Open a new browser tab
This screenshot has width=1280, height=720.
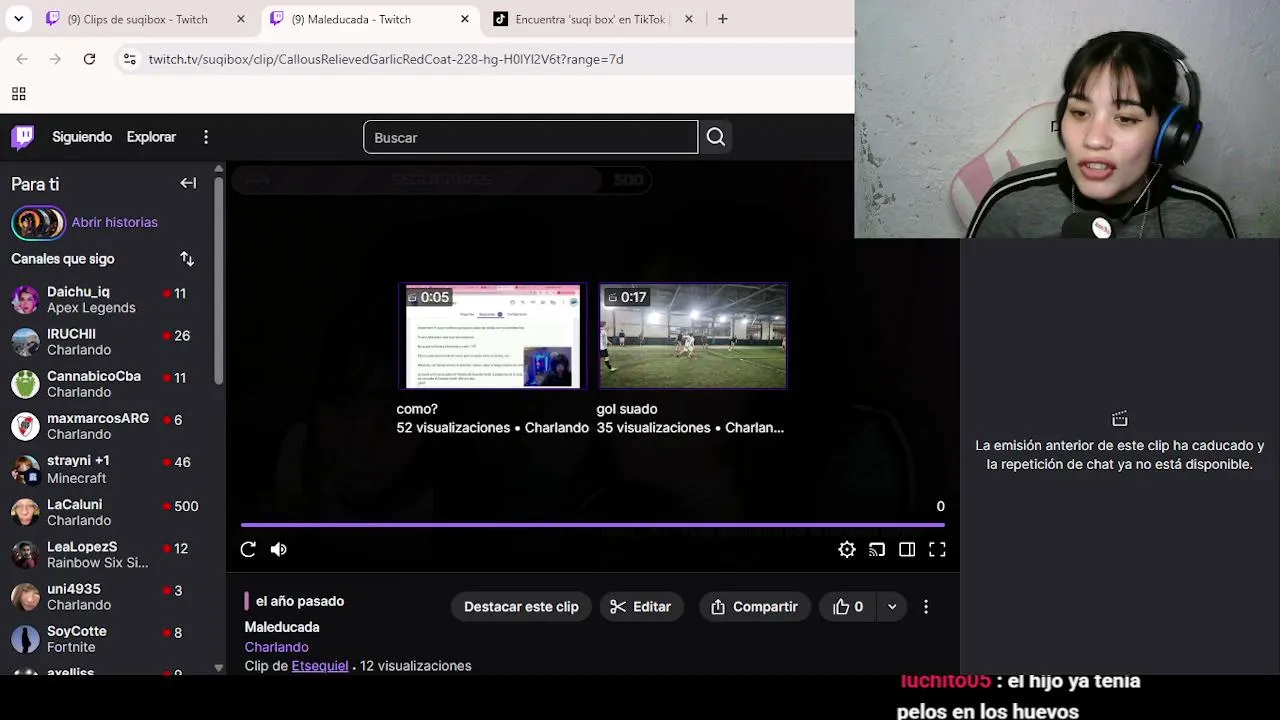(x=723, y=19)
